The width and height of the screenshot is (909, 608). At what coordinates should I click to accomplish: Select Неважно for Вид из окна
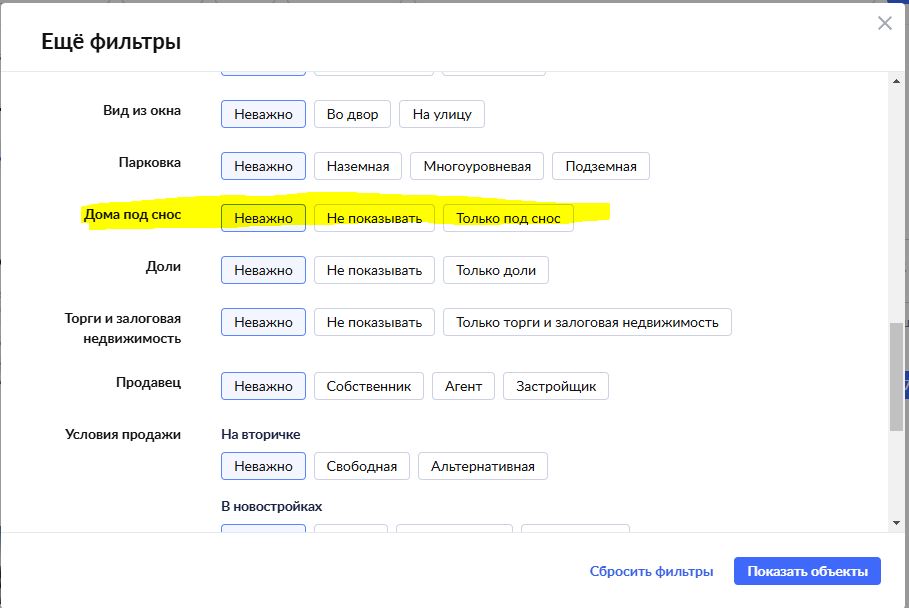pyautogui.click(x=263, y=114)
